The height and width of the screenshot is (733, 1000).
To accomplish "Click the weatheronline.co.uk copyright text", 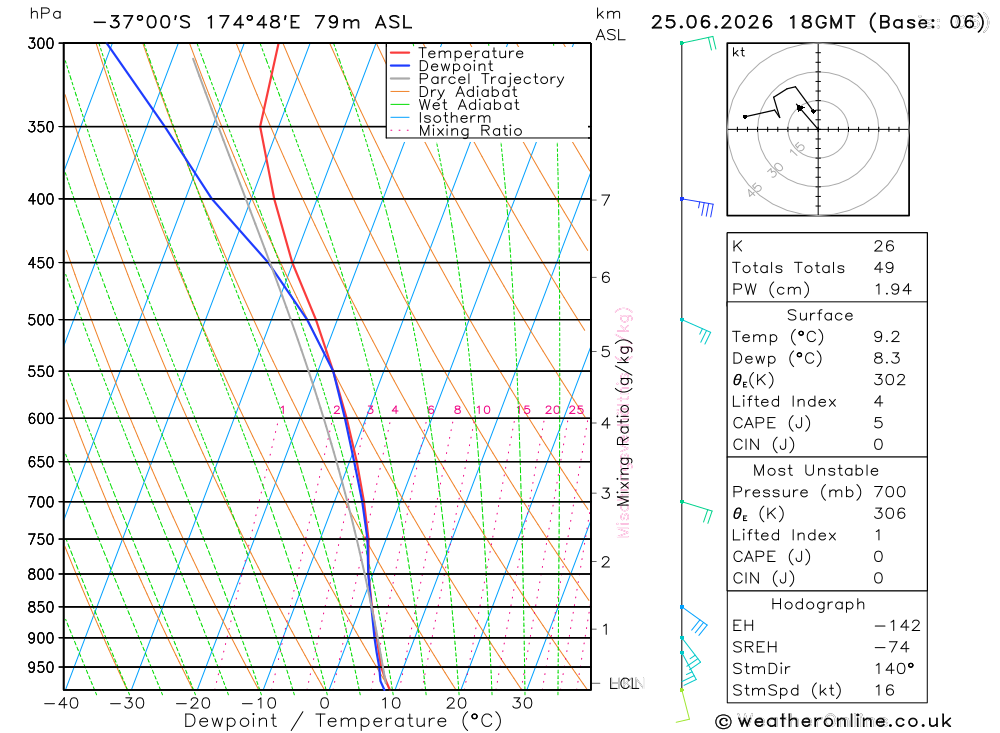I will tap(833, 721).
